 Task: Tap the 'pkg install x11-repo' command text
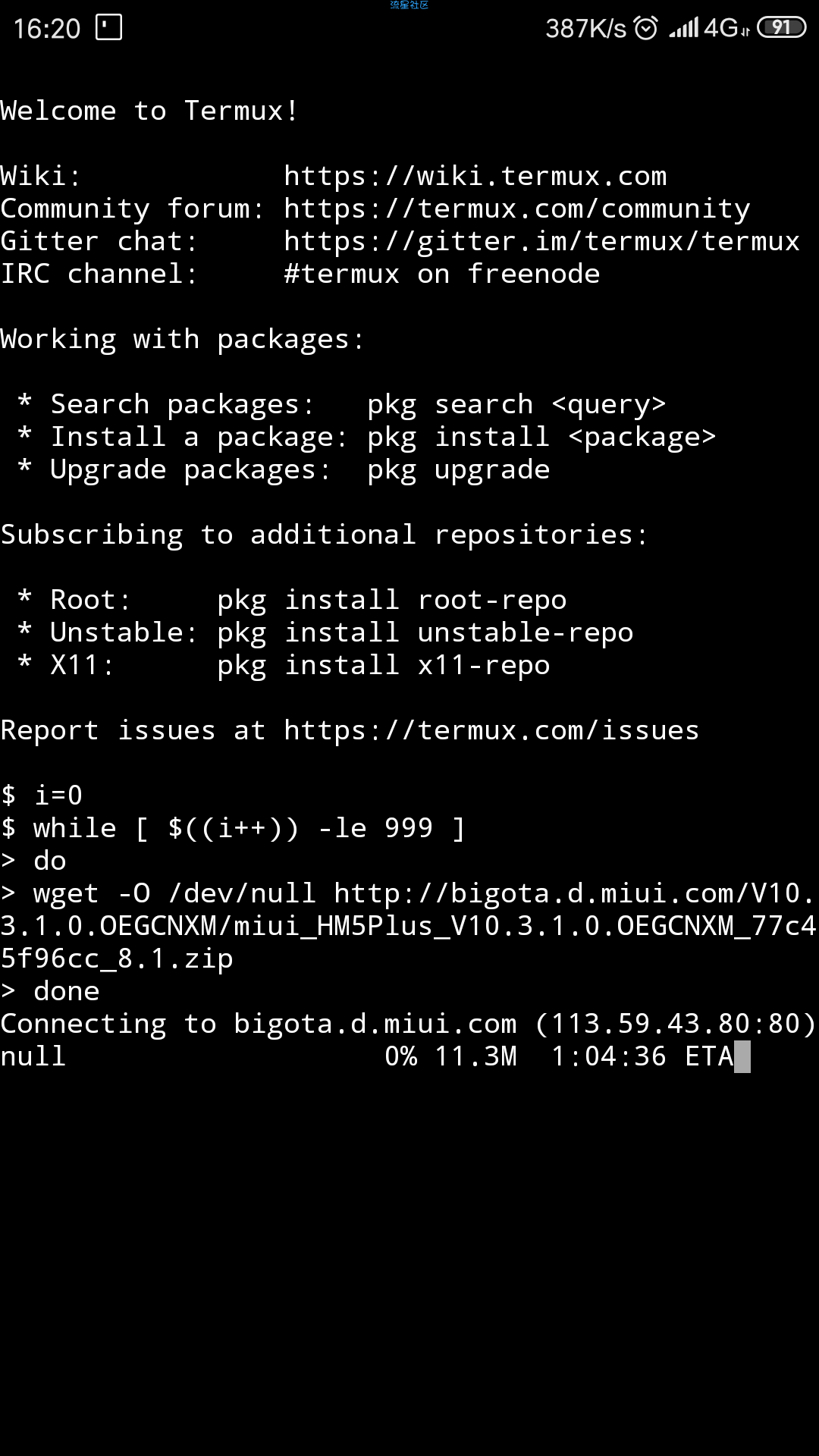[x=384, y=665]
